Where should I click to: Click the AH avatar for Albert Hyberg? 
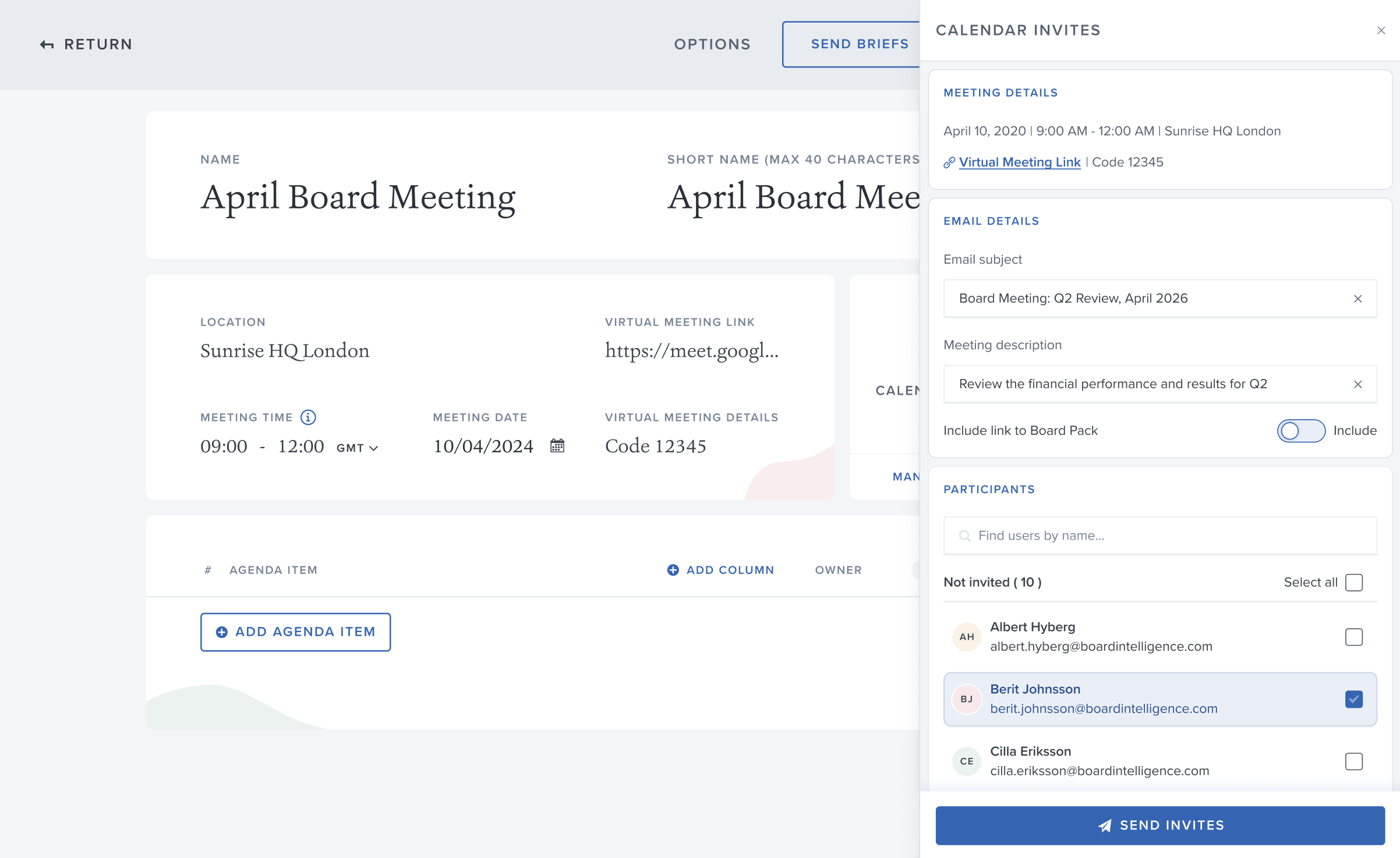pos(967,637)
